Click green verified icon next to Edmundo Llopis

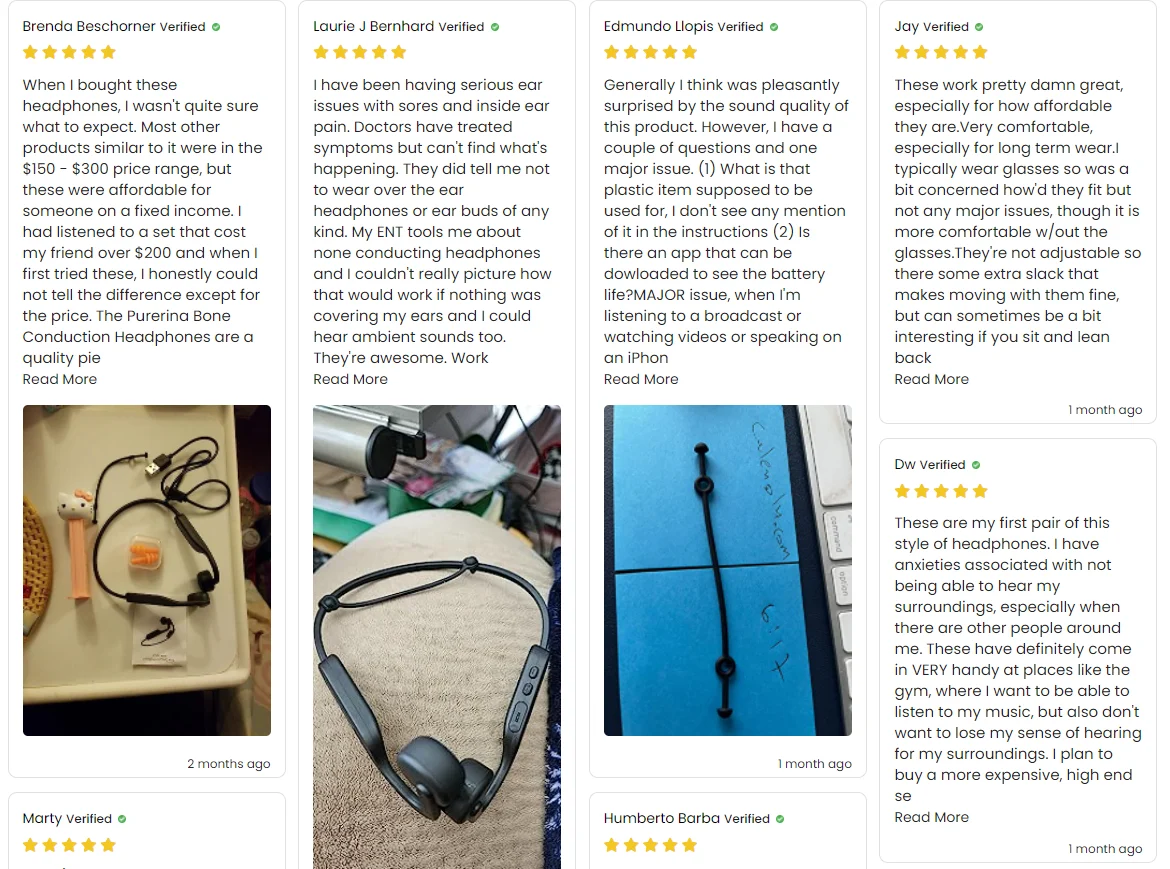pyautogui.click(x=774, y=27)
